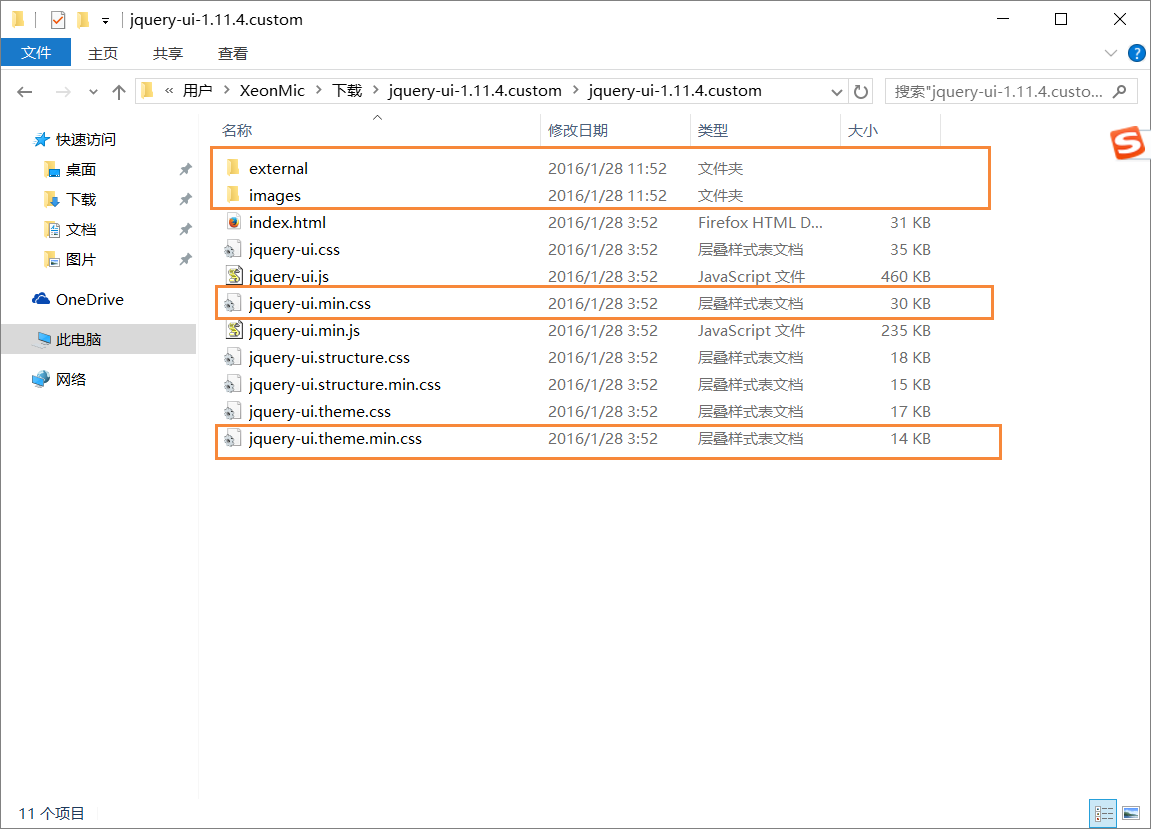Switch to the 共享 ribbon tab
Screen dimensions: 1151x829
coord(167,54)
